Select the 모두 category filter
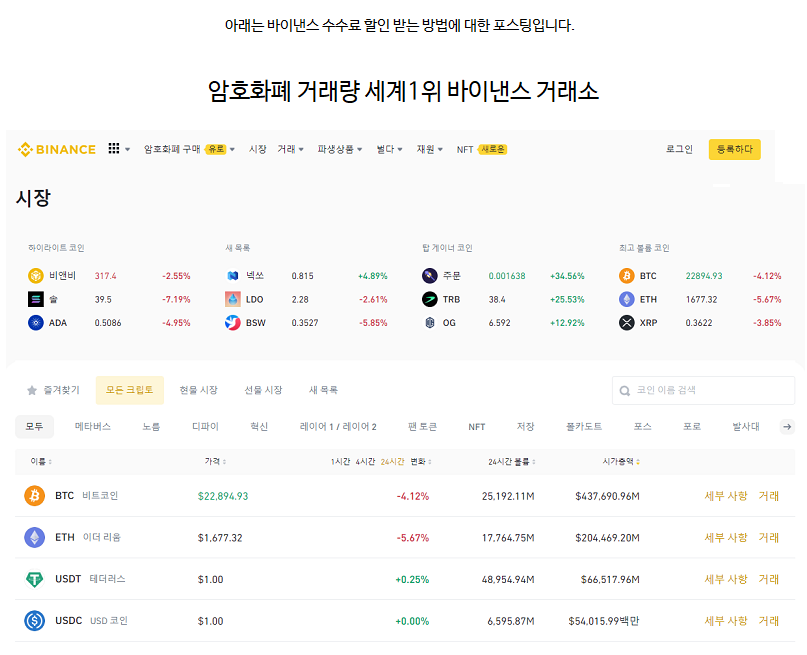This screenshot has height=655, width=807. point(34,427)
